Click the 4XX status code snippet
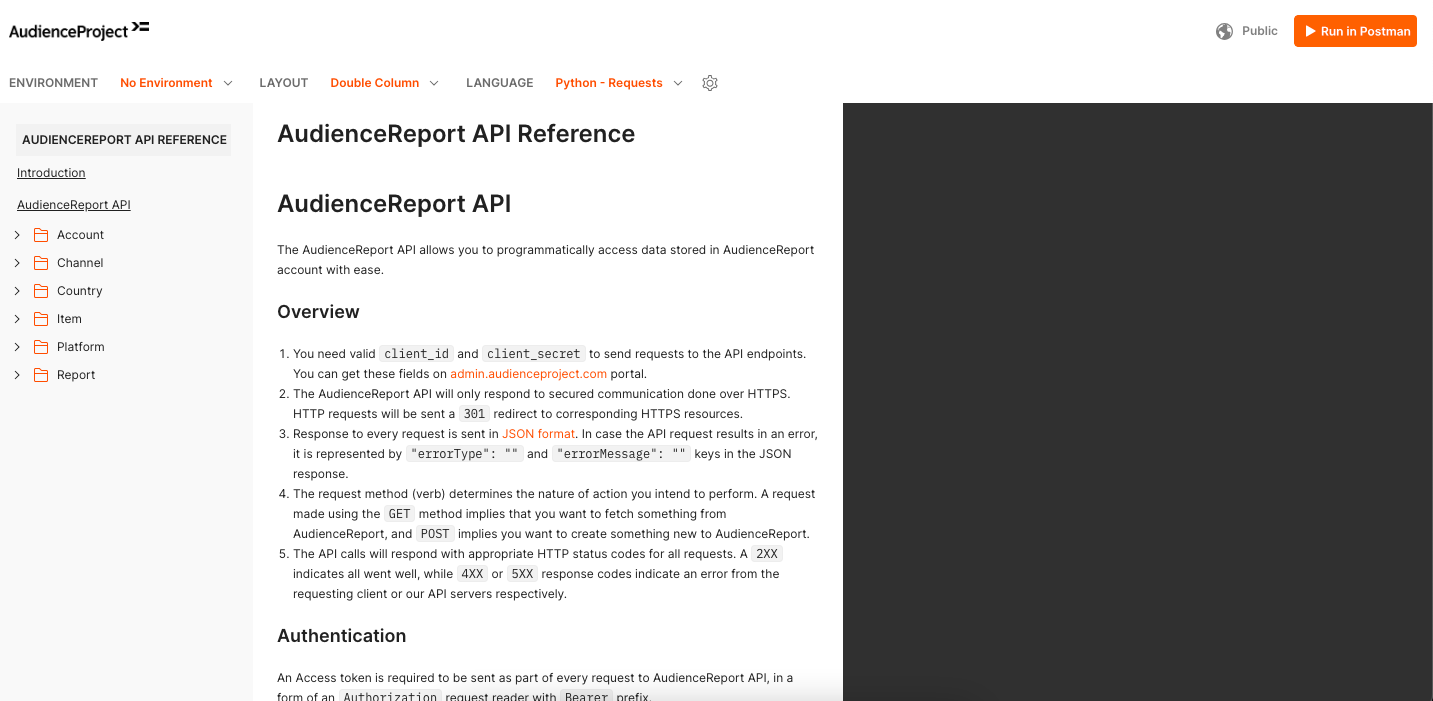The image size is (1433, 701). 472,574
